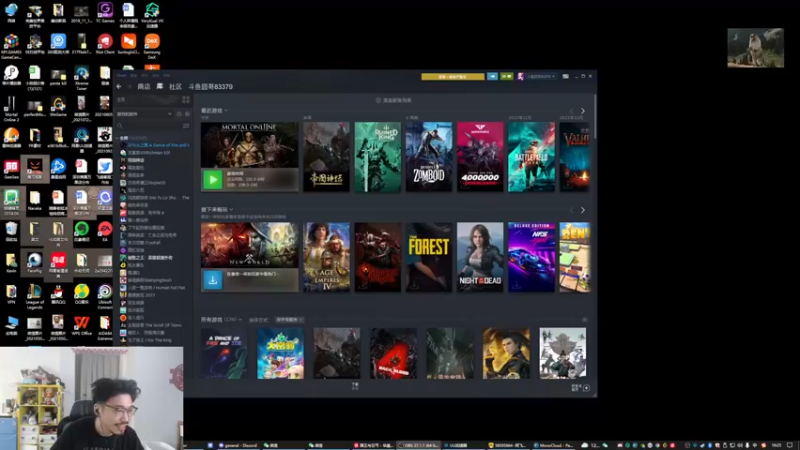
Task: Open the Back 4 Blood game cover
Action: (393, 353)
